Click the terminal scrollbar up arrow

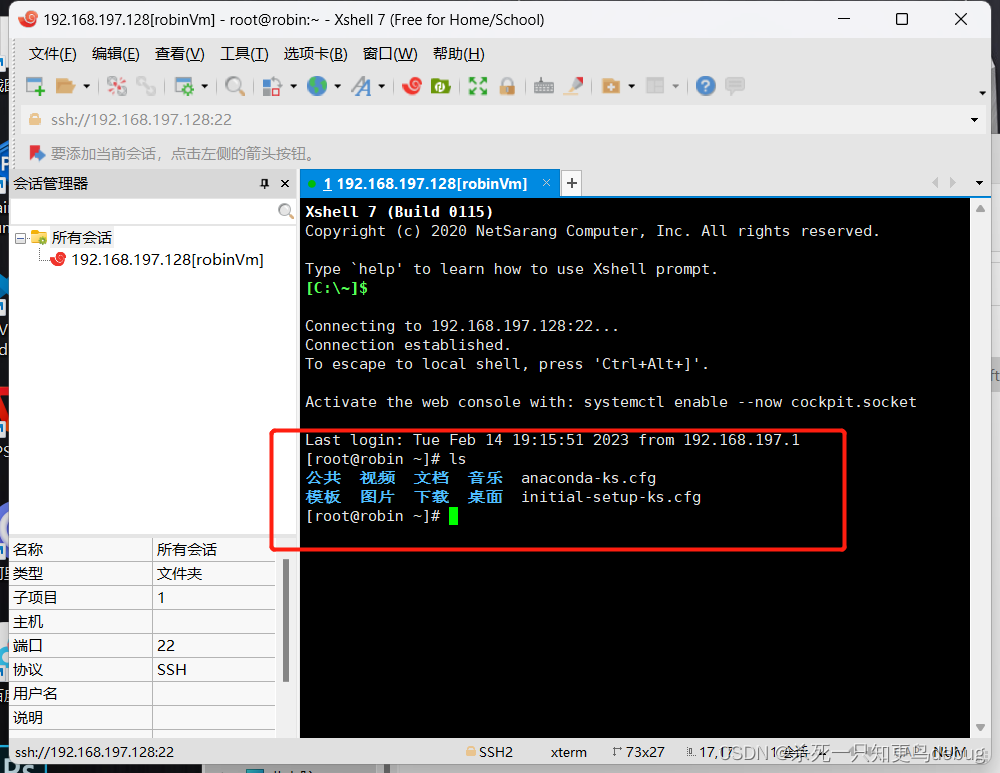[980, 209]
